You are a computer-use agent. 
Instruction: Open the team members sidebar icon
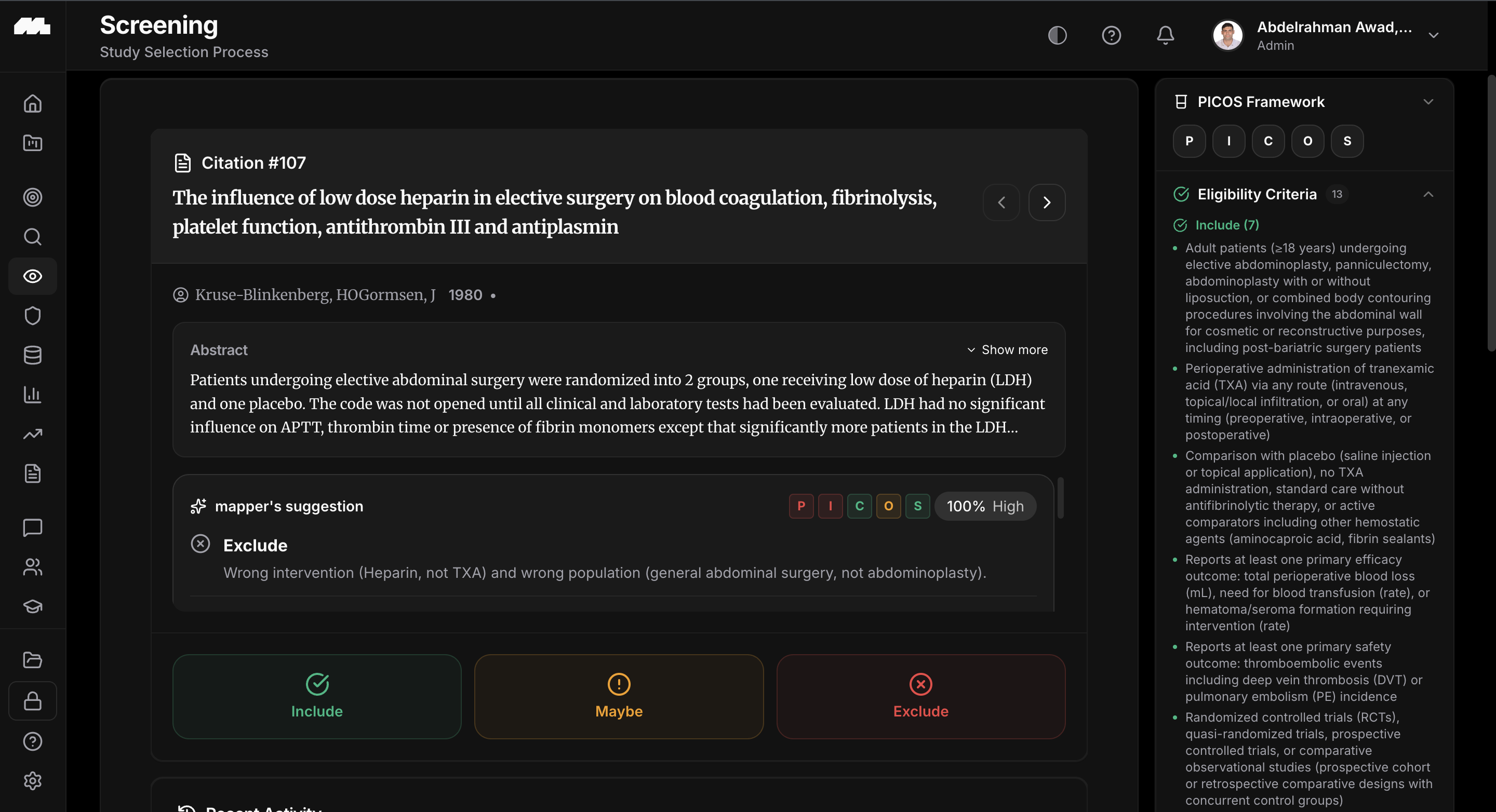click(33, 567)
